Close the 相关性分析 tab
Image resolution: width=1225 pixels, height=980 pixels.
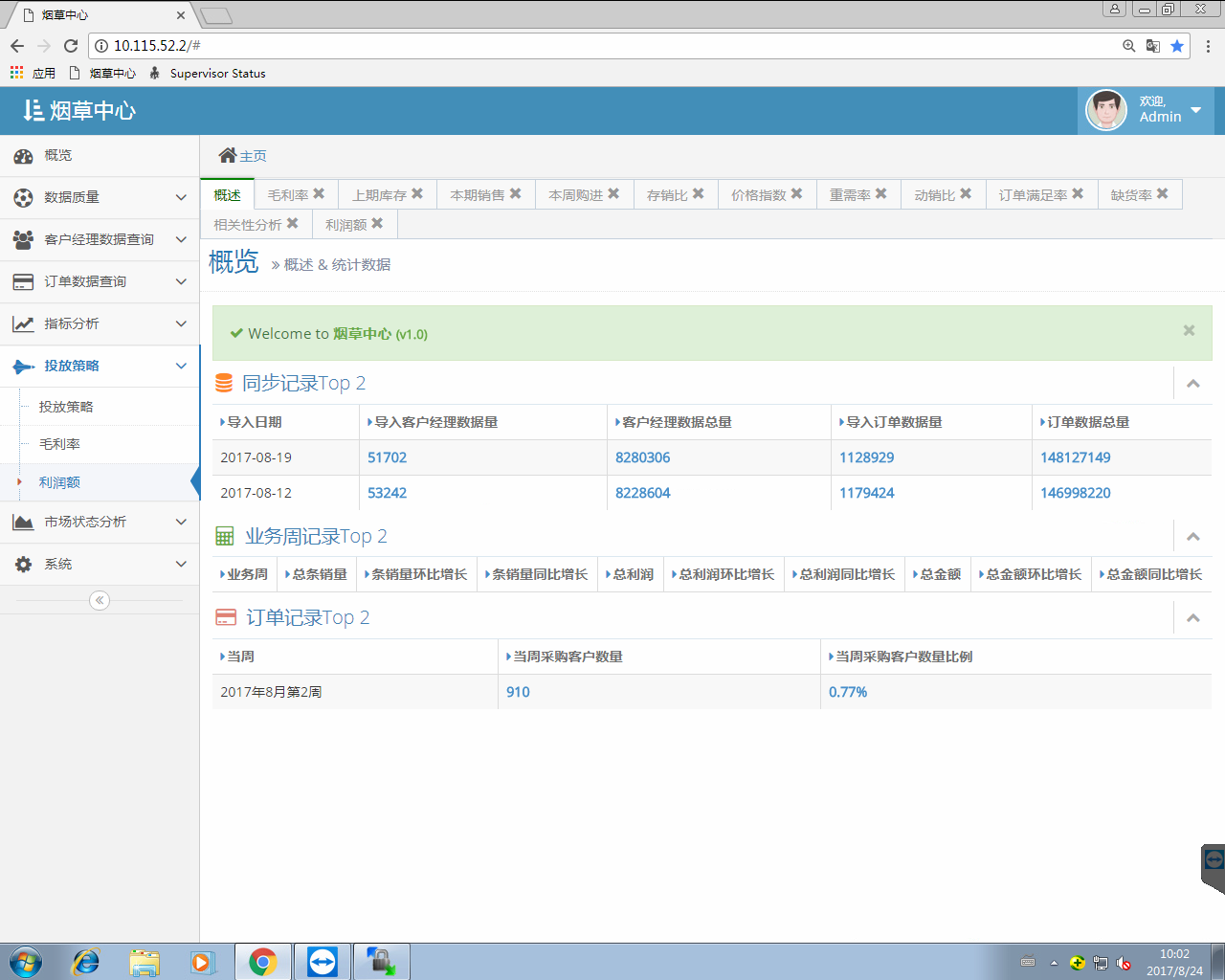pos(293,223)
